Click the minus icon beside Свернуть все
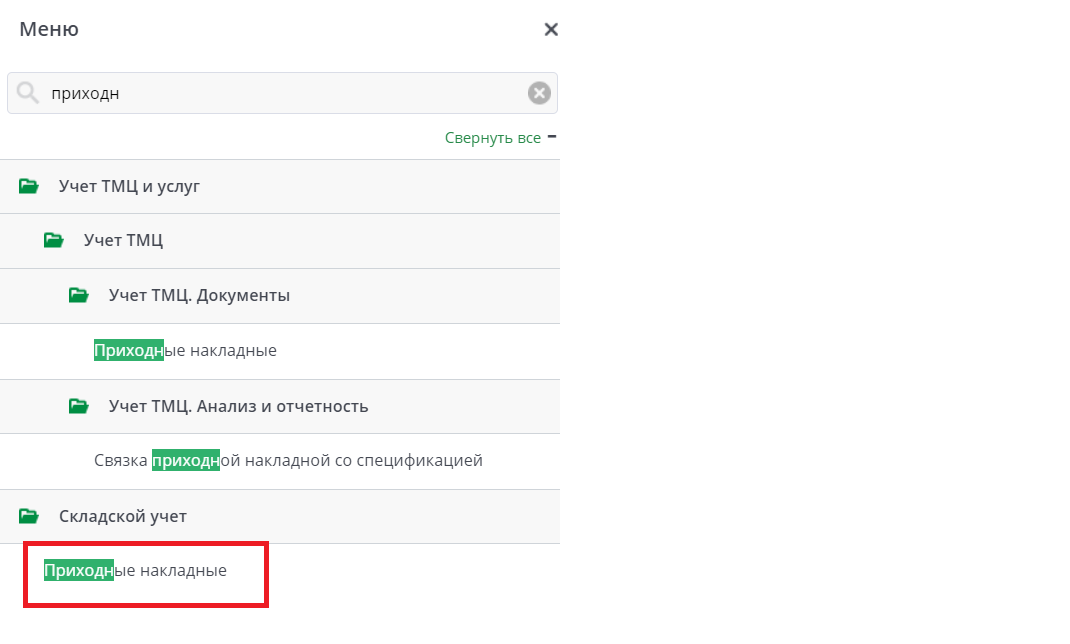Image resolution: width=1070 pixels, height=644 pixels. click(x=552, y=136)
